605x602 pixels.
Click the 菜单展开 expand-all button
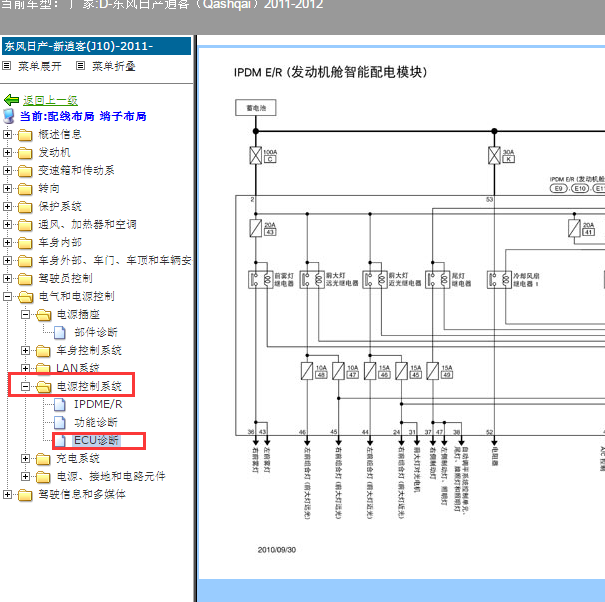(x=40, y=66)
